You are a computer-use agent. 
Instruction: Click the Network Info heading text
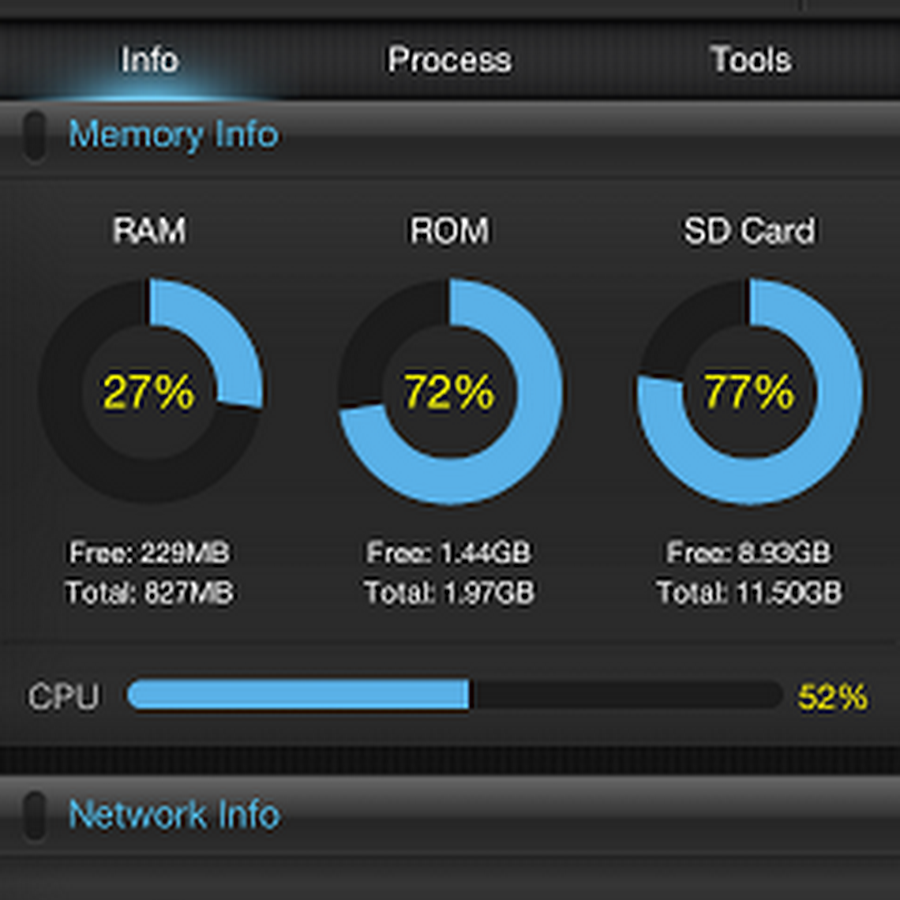pos(174,815)
